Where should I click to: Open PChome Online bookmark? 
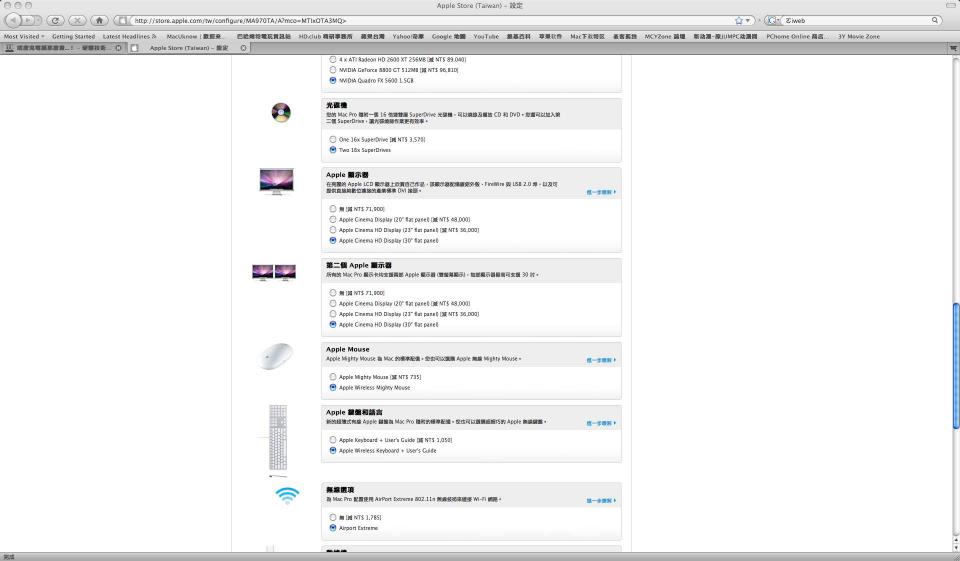pyautogui.click(x=797, y=36)
